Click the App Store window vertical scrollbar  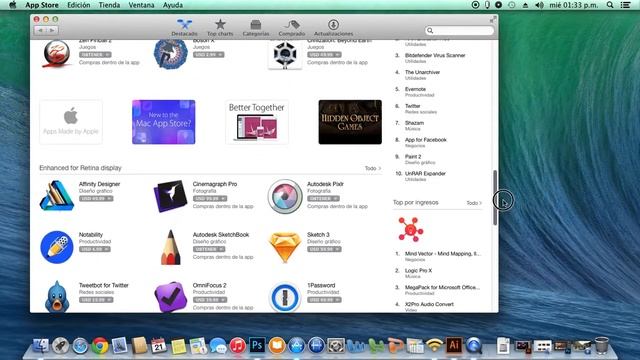click(495, 198)
